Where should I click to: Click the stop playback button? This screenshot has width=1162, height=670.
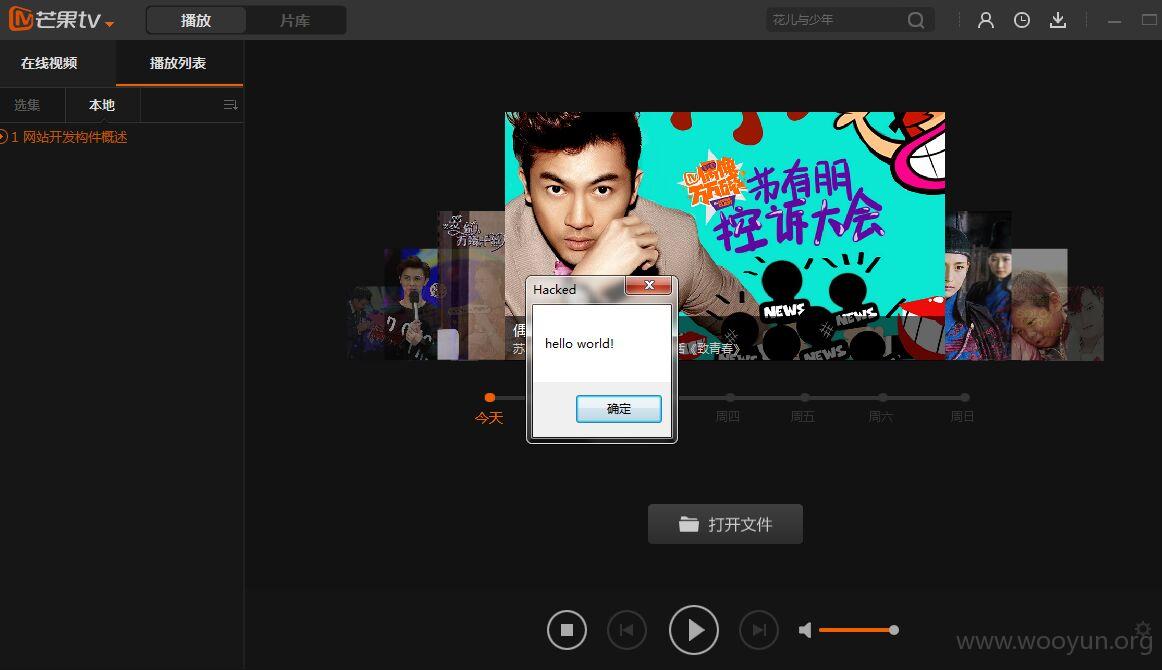coord(567,630)
